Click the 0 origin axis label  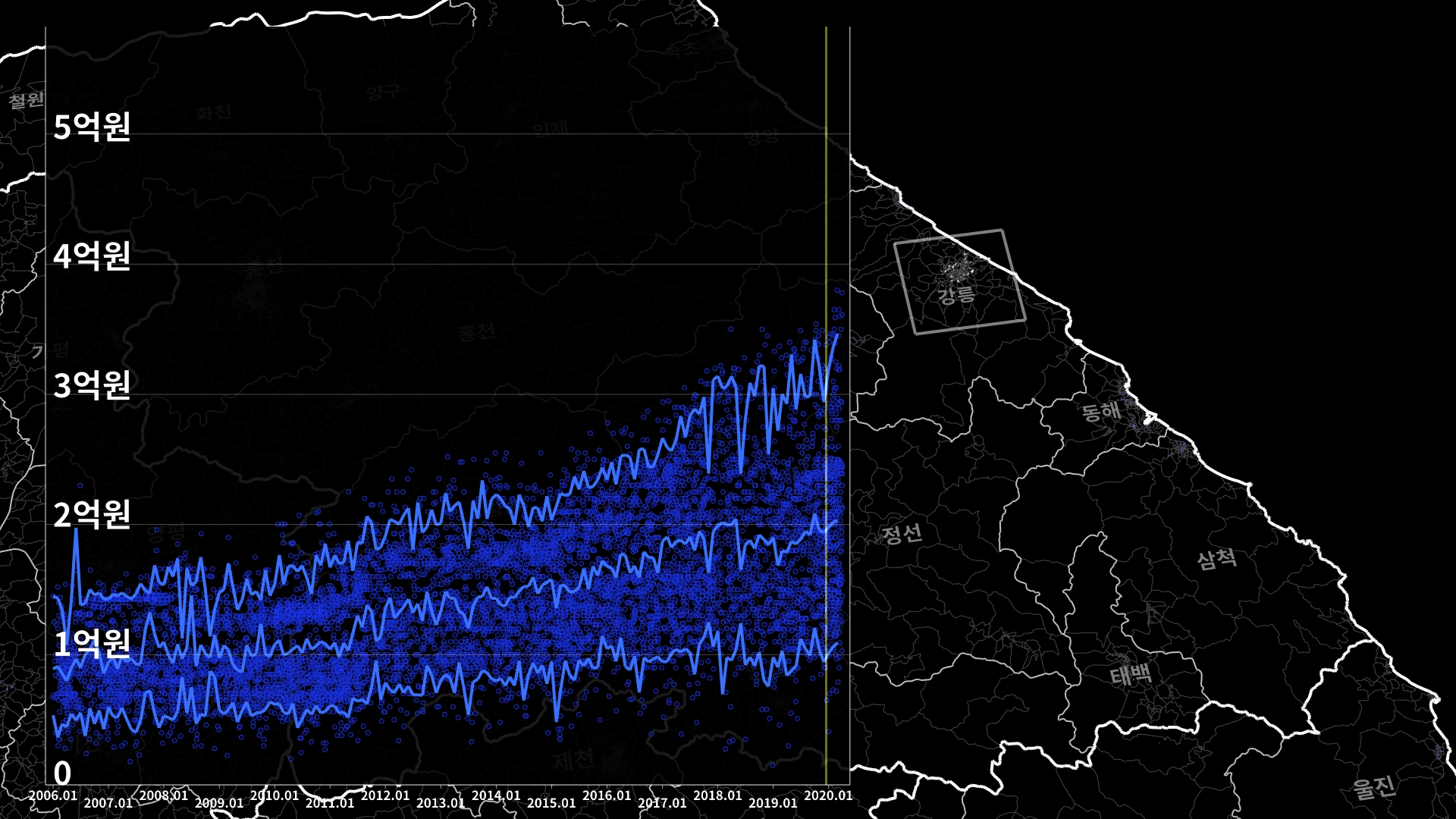62,773
